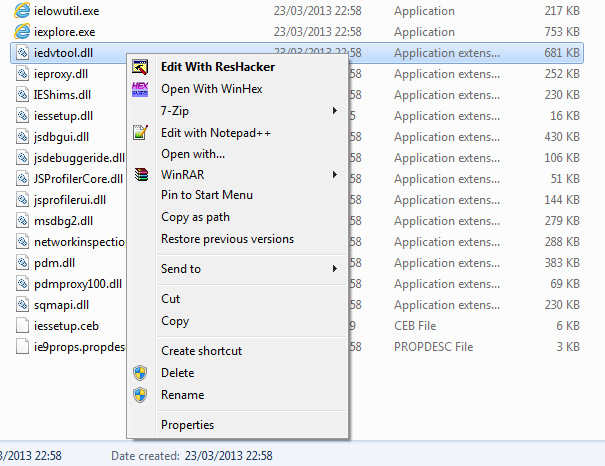Select file name JSProfilerCore.dll
Viewport: 605px width, 466px height.
(x=78, y=179)
